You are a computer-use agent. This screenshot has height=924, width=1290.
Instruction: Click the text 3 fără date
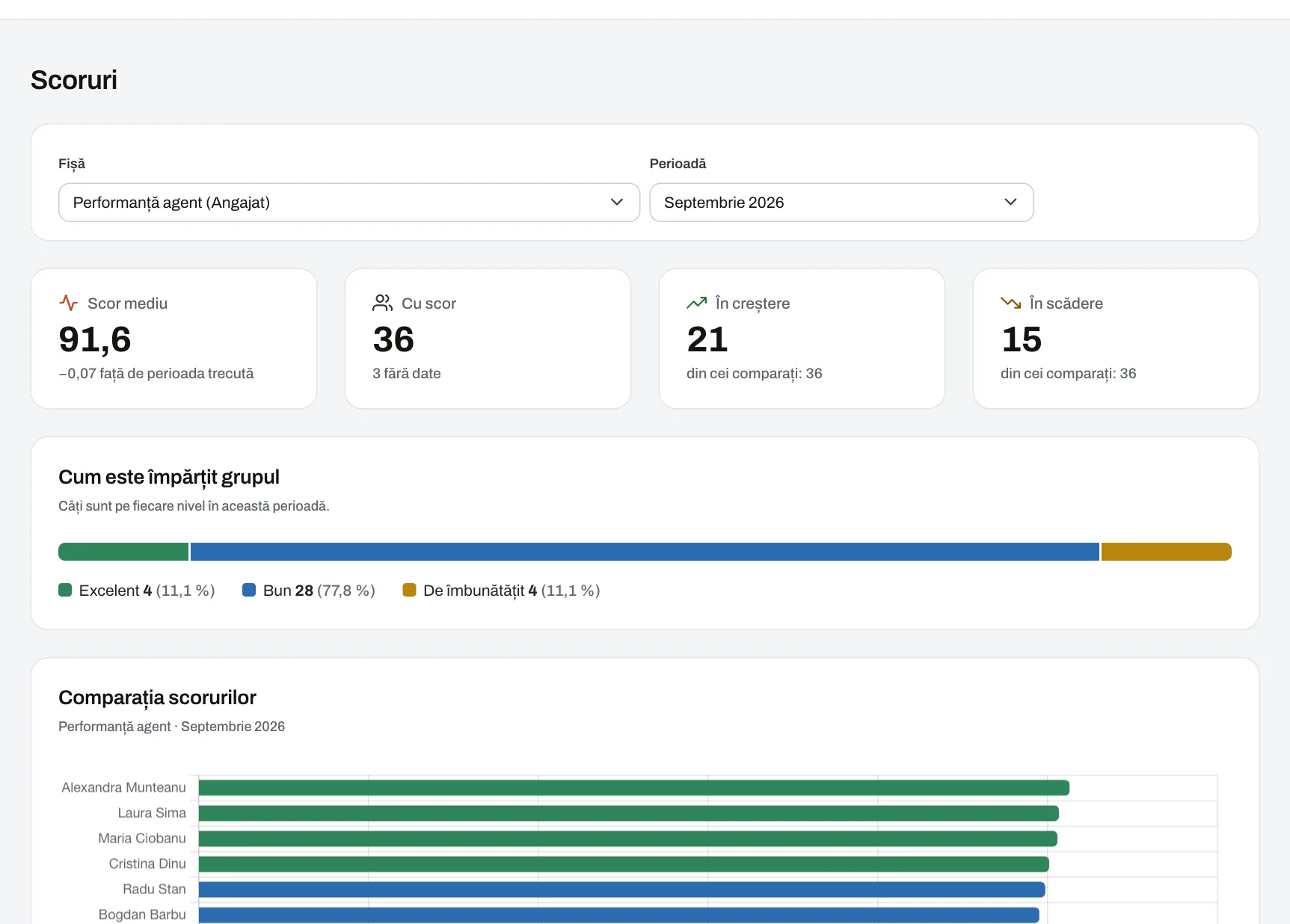(x=407, y=373)
